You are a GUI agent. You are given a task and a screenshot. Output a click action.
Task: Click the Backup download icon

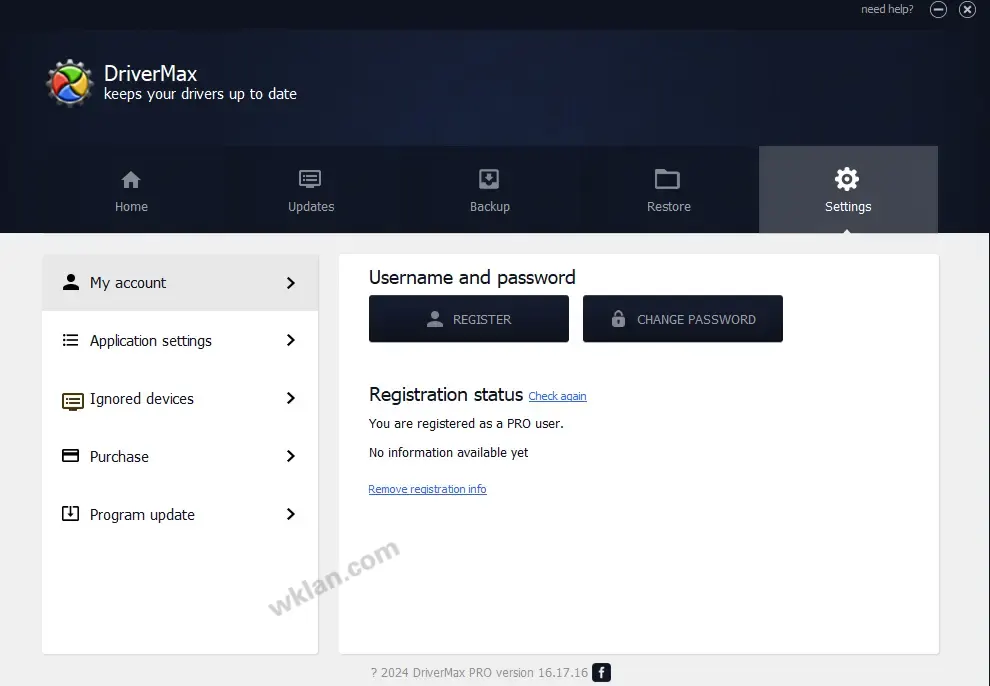pos(489,179)
